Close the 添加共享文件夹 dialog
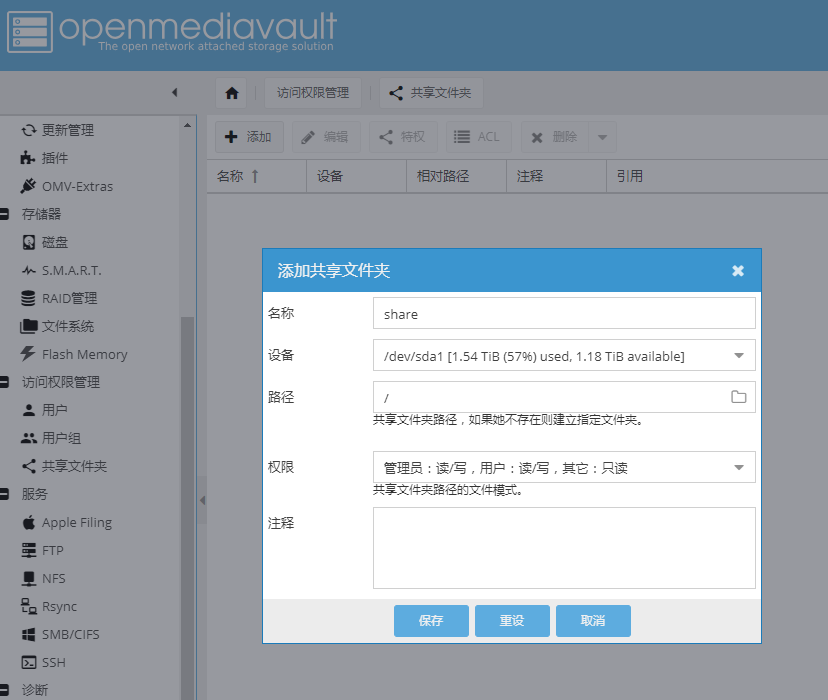 (738, 270)
